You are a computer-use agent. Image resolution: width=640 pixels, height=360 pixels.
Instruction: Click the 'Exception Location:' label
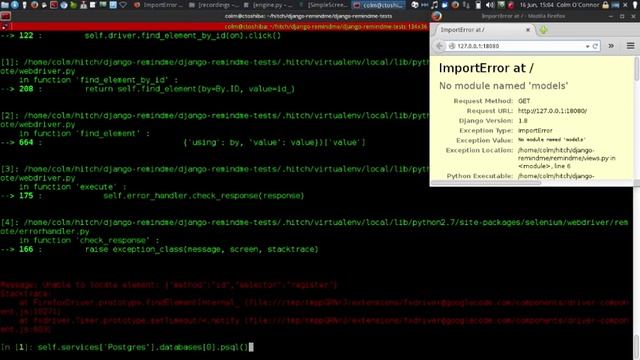coord(479,150)
